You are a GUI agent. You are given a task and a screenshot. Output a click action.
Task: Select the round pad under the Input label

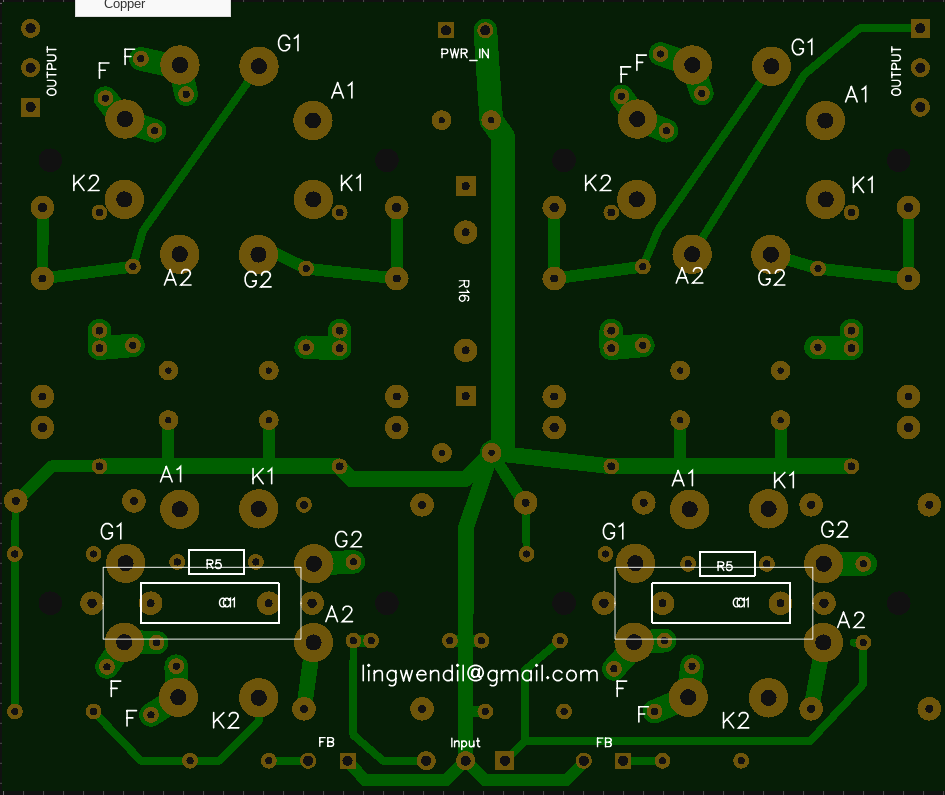[465, 761]
